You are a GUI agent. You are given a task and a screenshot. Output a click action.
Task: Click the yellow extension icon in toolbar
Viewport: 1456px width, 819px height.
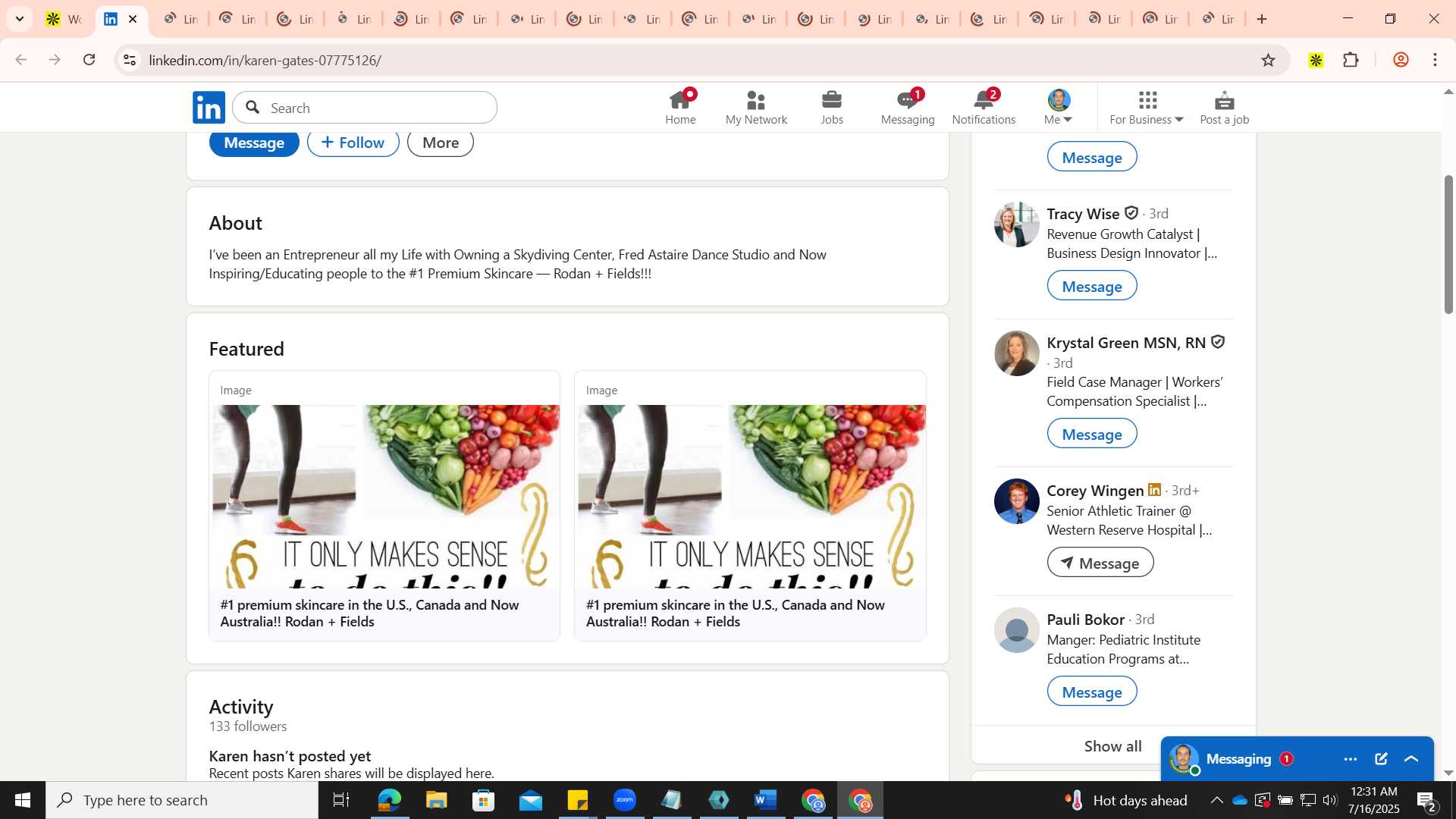1316,60
